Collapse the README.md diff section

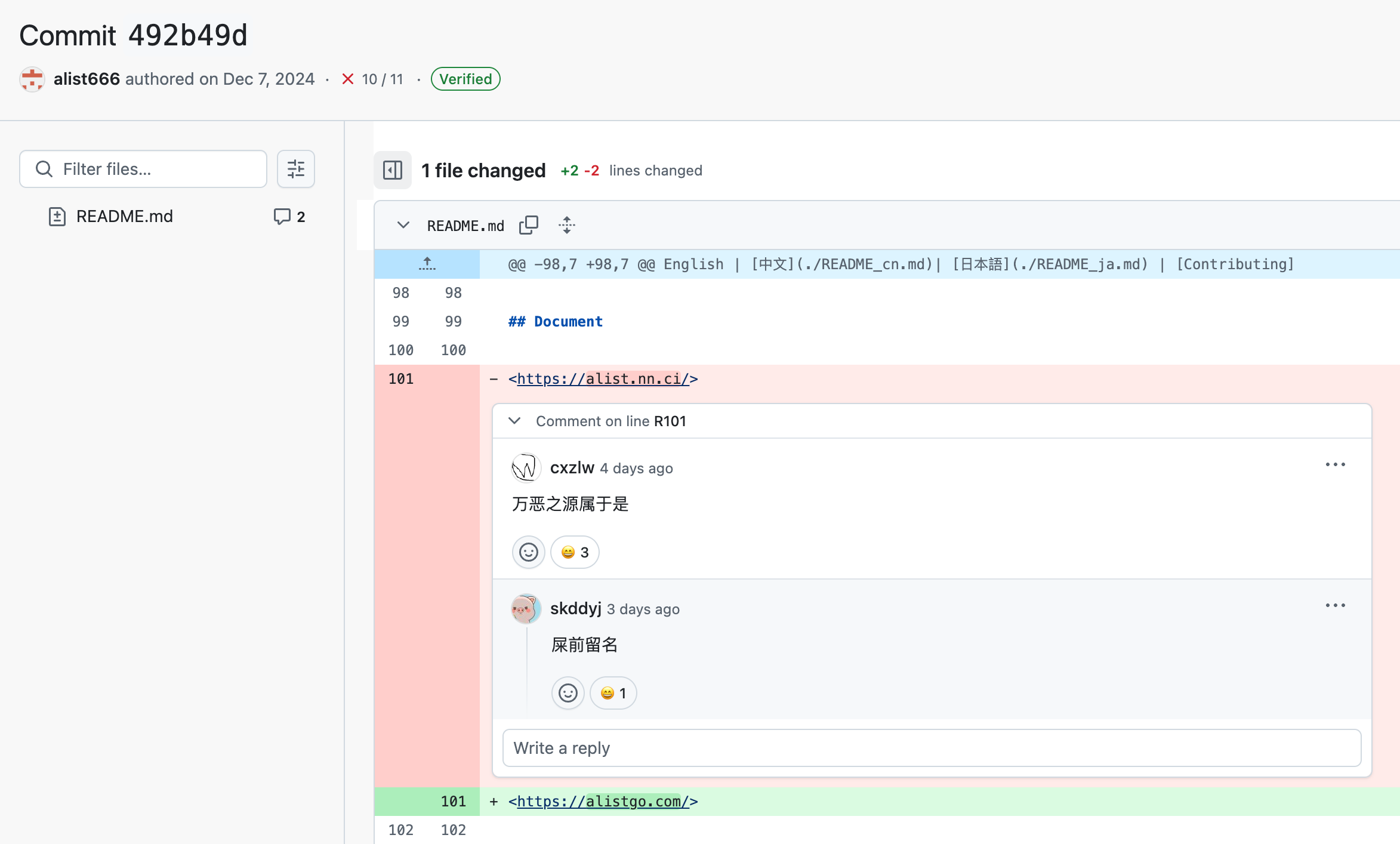point(403,225)
